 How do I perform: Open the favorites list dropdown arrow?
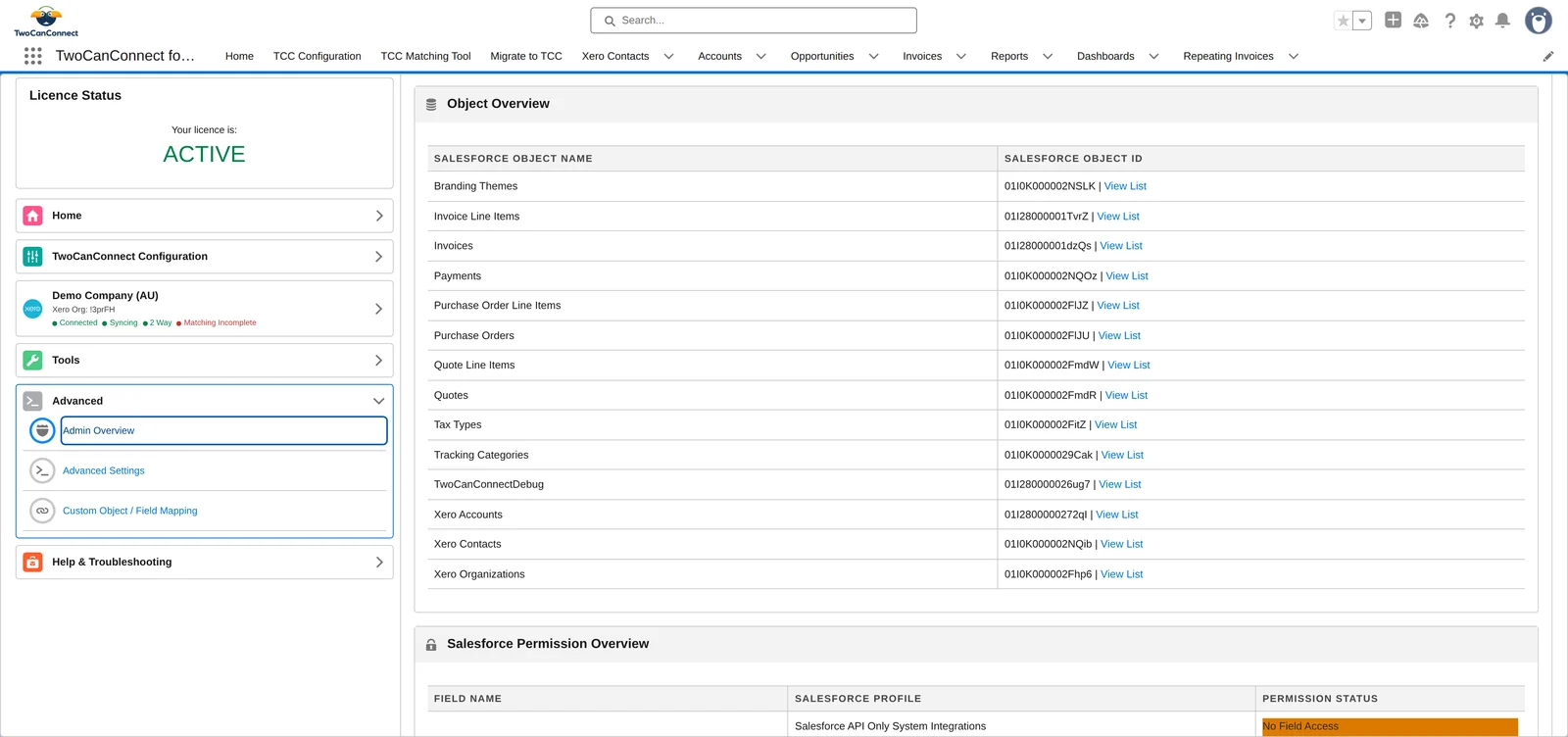click(1362, 21)
